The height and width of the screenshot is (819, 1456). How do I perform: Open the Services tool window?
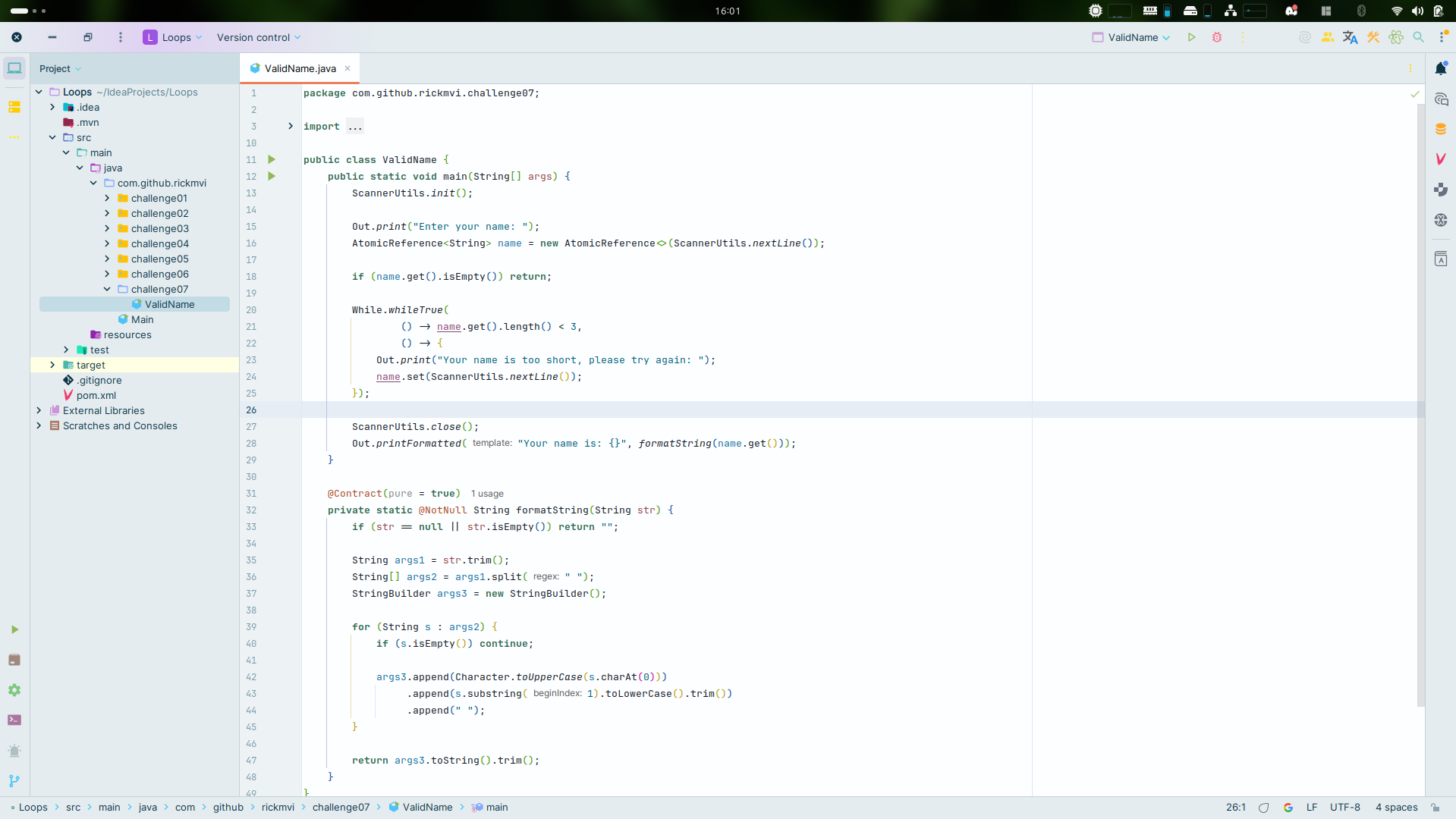coord(14,690)
